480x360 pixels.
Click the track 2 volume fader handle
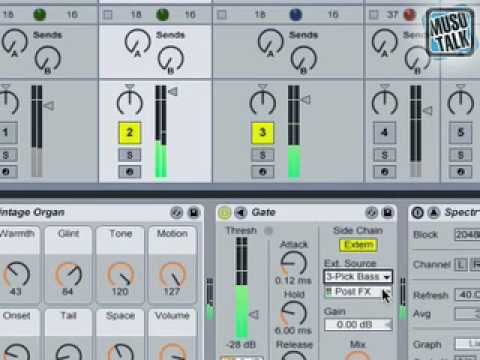(x=172, y=92)
